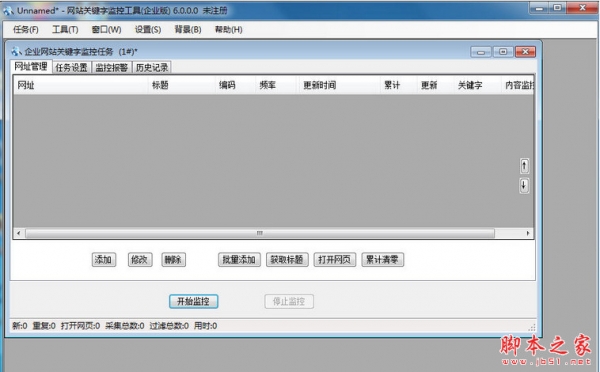
Task: Maximize the main application window
Action: click(x=558, y=8)
